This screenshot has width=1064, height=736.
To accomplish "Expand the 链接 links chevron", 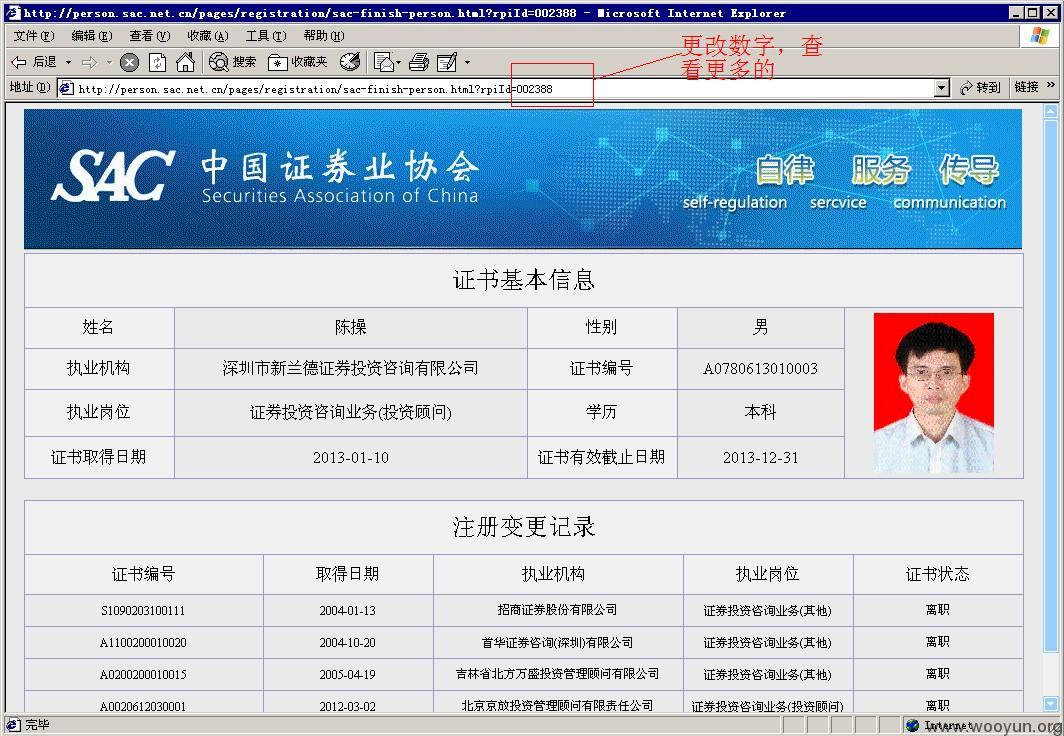I will pyautogui.click(x=1051, y=85).
